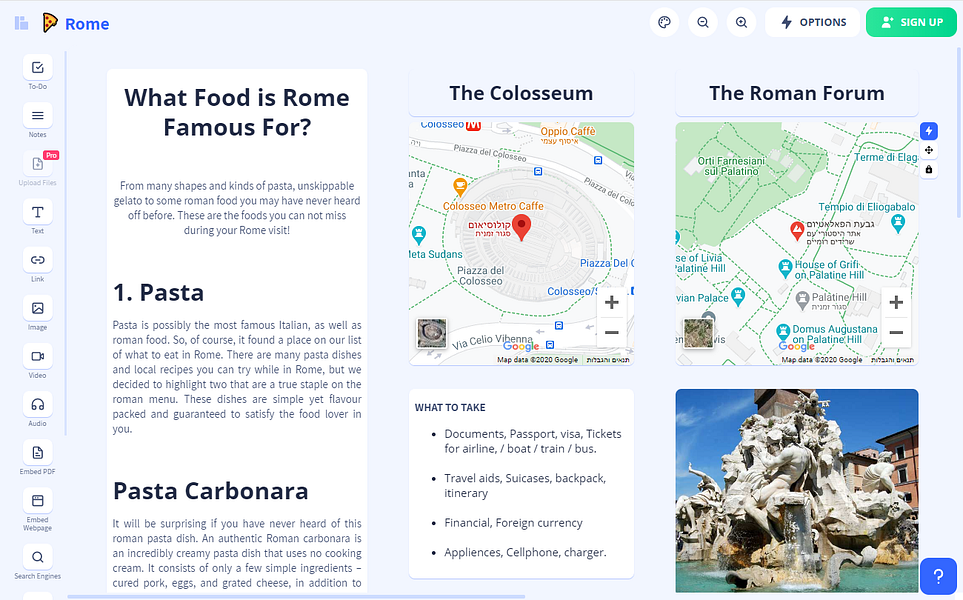Click the 'Travel aids, Suicases, backpack' bullet

(525, 485)
